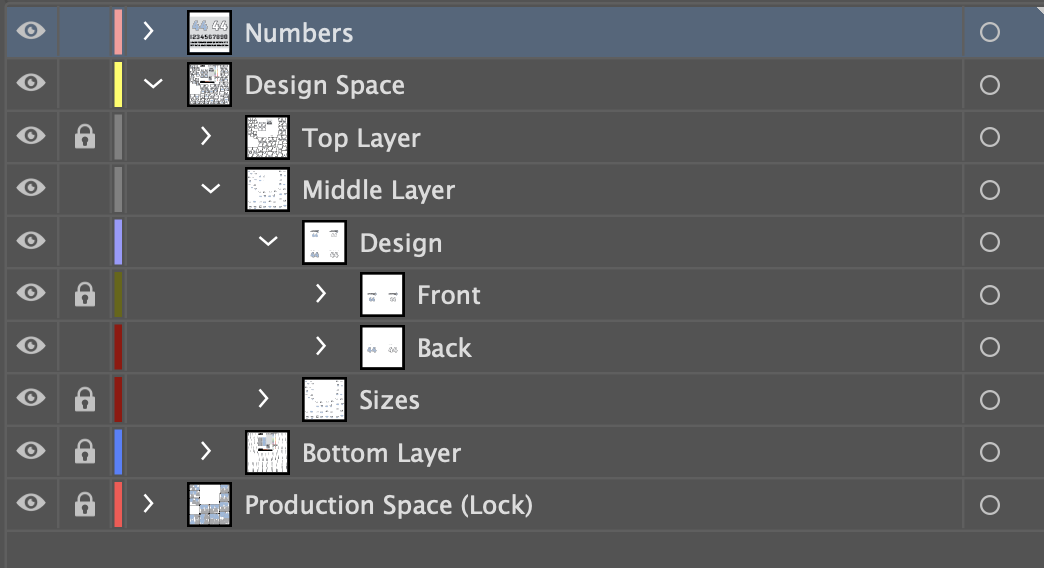The height and width of the screenshot is (568, 1044).
Task: Click the Top Layer thumbnail
Action: pyautogui.click(x=267, y=138)
